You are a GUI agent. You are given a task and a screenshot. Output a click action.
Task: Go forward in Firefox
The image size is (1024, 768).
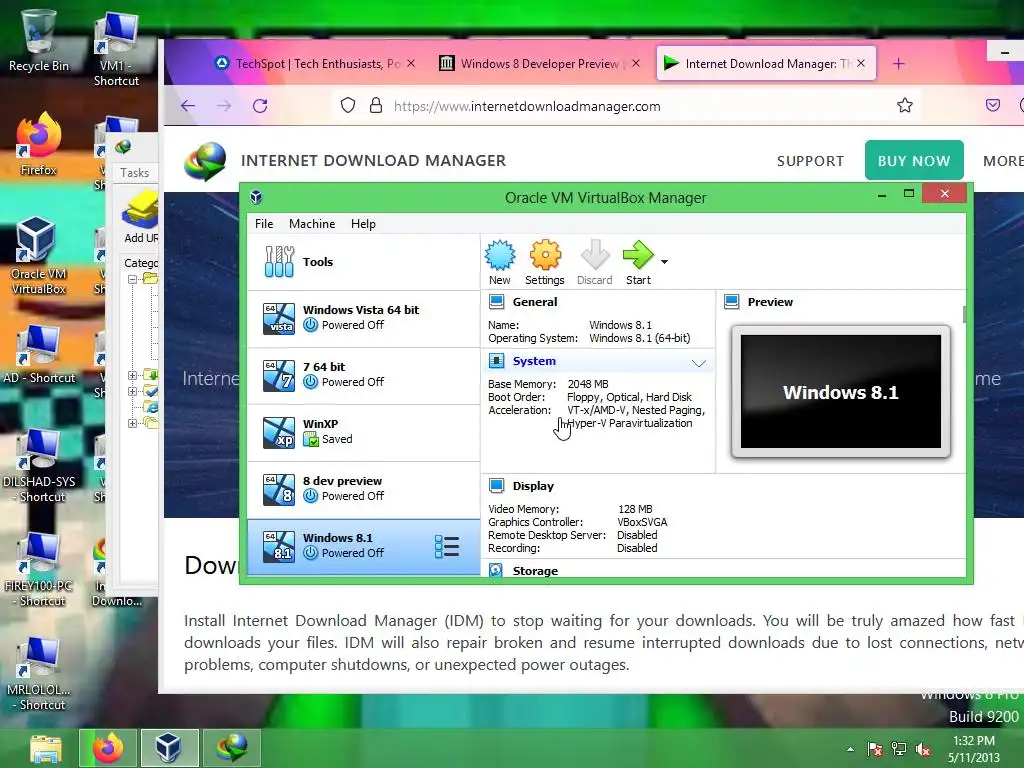point(224,106)
